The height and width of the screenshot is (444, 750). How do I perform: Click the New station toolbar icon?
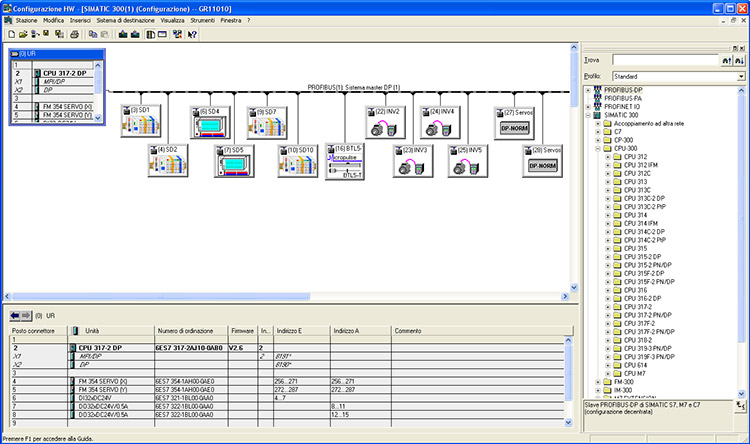click(x=11, y=34)
